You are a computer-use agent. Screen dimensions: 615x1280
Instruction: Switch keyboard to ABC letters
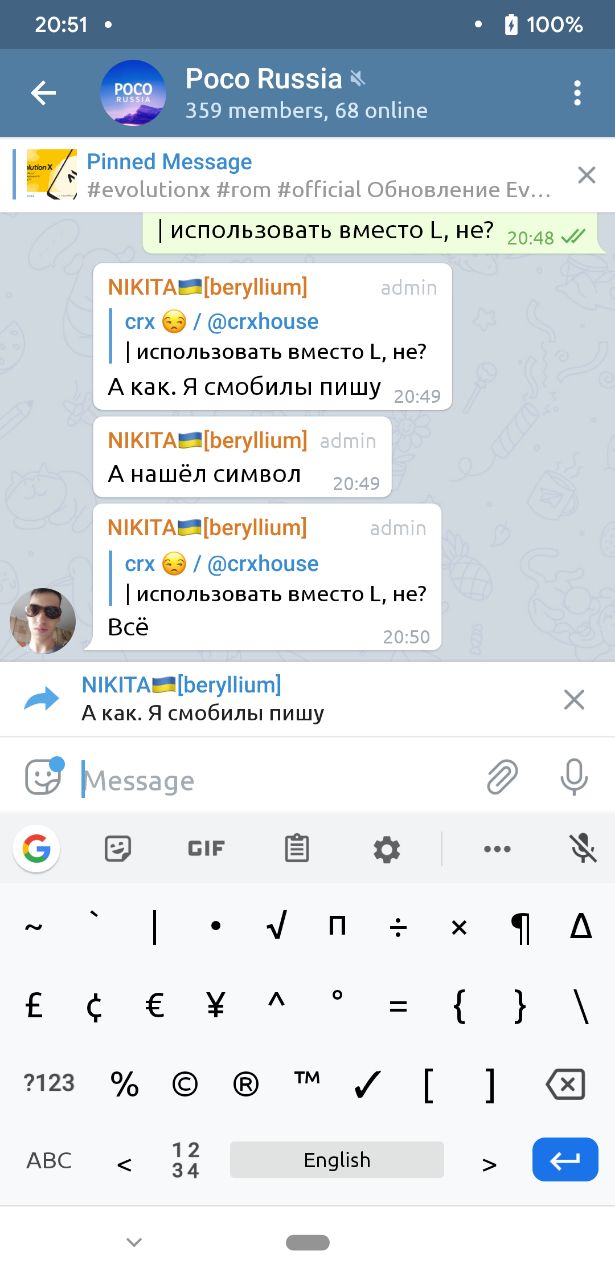(49, 1160)
